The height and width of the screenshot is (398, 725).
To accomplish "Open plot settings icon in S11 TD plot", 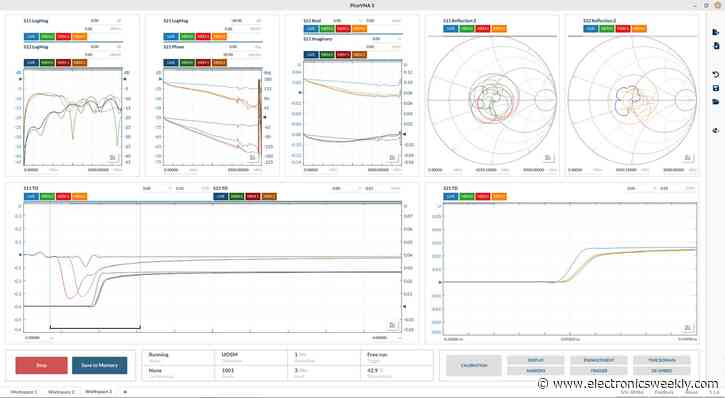I will 392,325.
